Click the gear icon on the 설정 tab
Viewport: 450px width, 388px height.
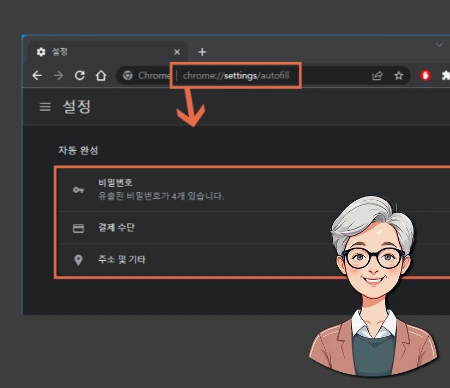pyautogui.click(x=41, y=52)
